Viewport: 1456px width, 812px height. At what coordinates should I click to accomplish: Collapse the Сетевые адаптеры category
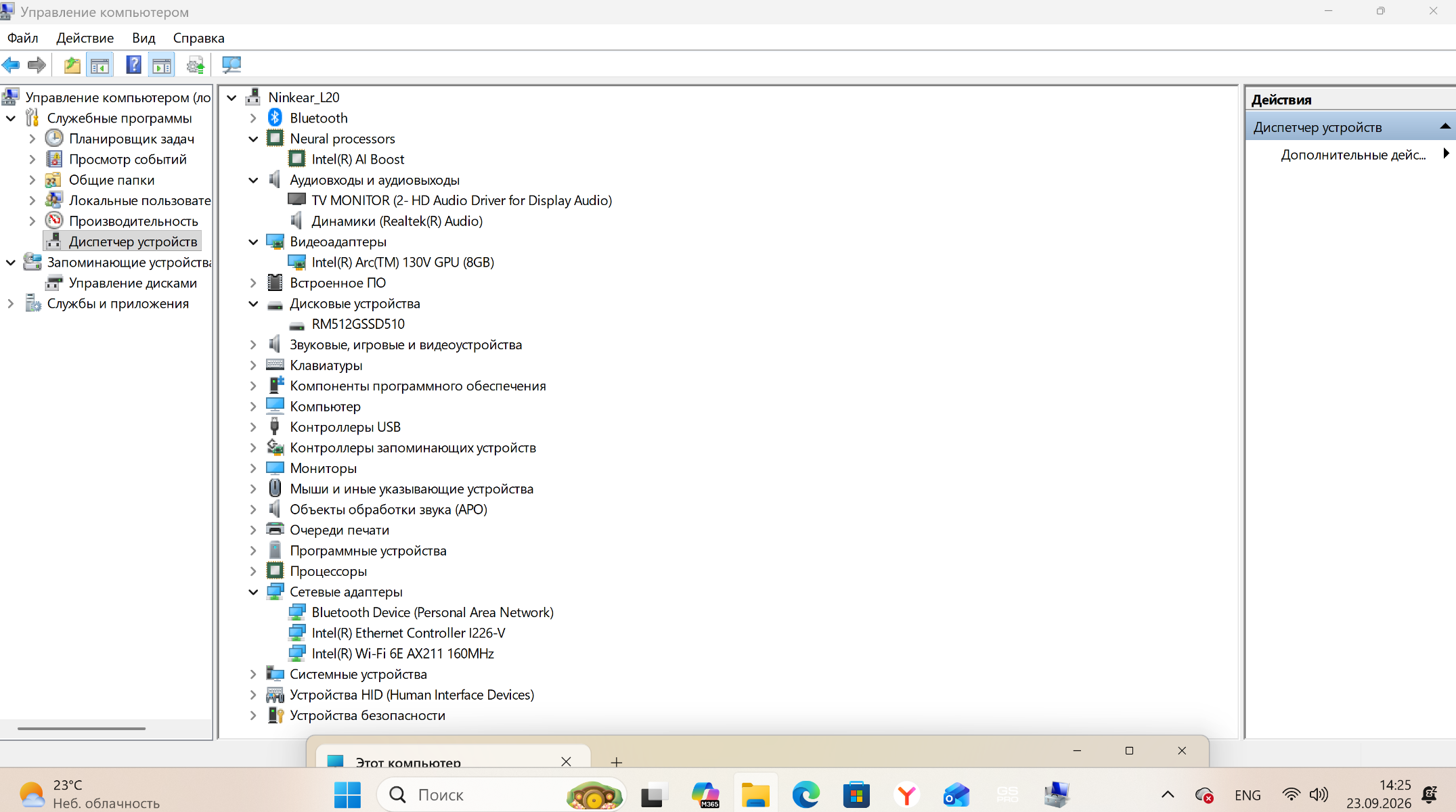point(253,592)
